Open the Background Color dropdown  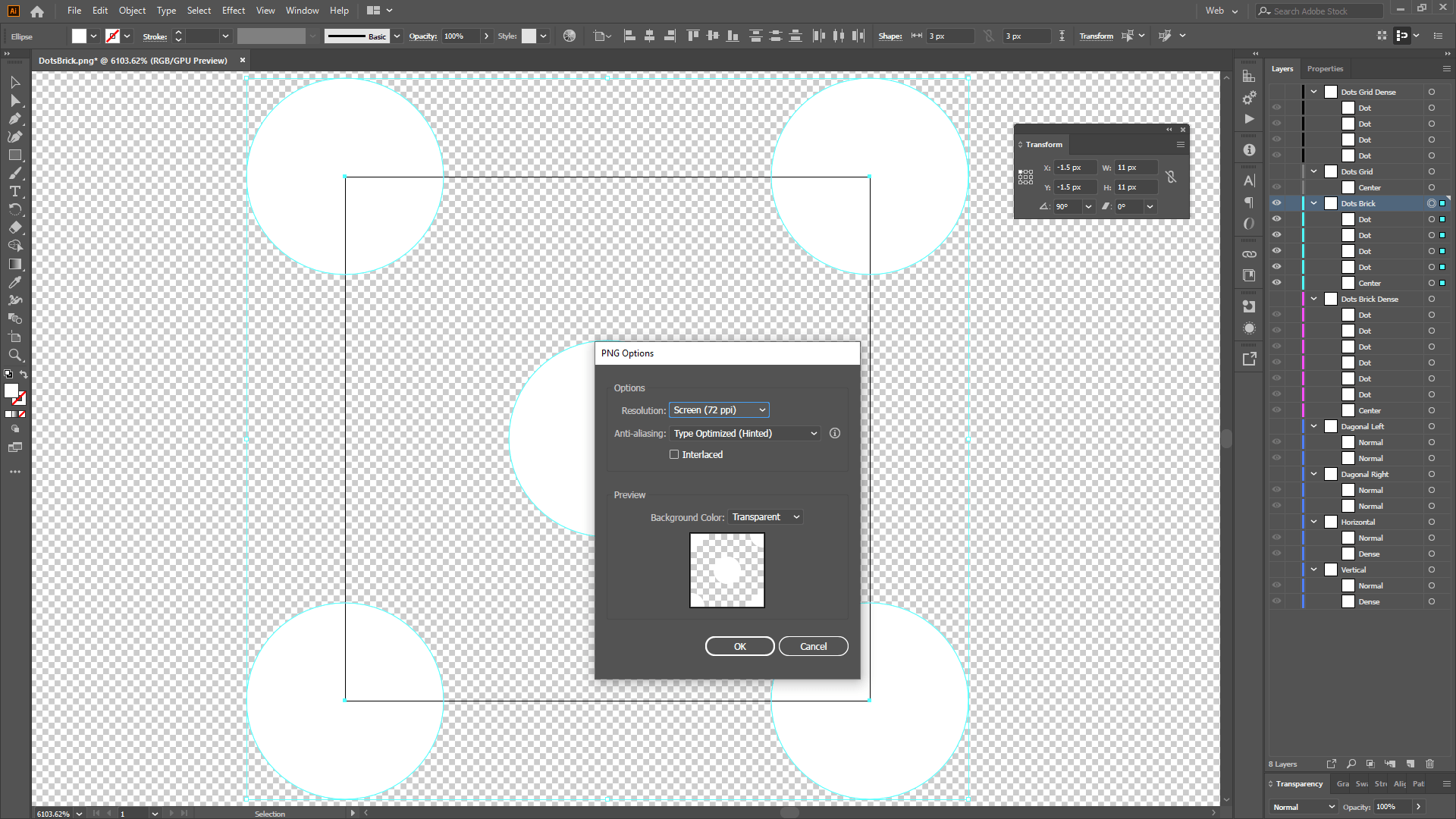click(765, 517)
